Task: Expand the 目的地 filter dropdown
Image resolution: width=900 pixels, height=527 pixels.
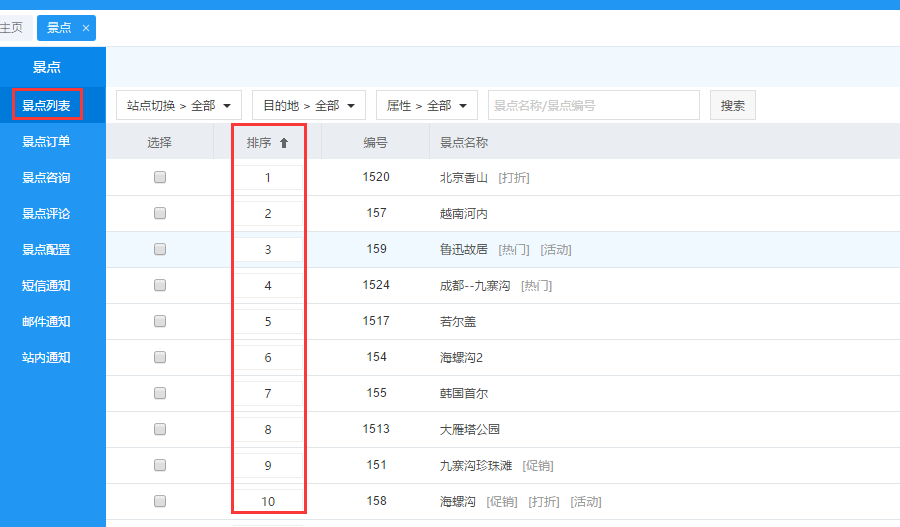Action: [309, 105]
